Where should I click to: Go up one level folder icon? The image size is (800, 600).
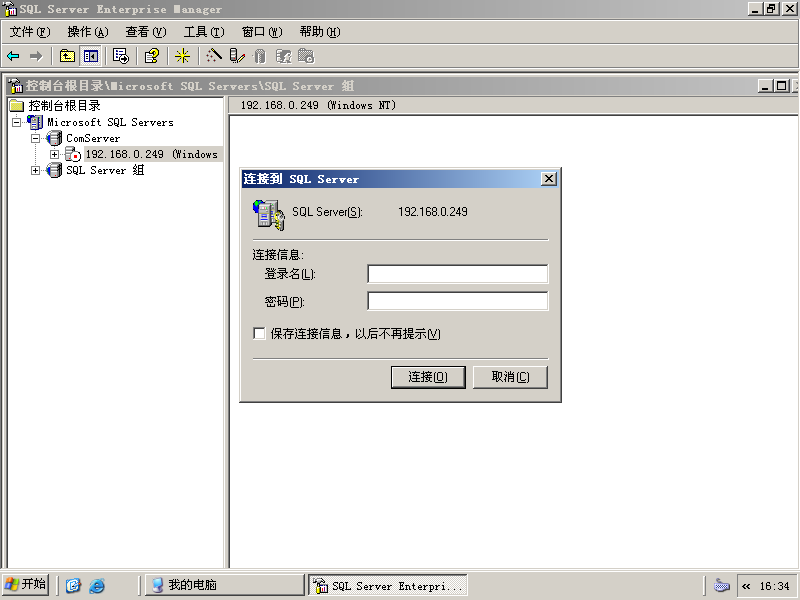(67, 56)
